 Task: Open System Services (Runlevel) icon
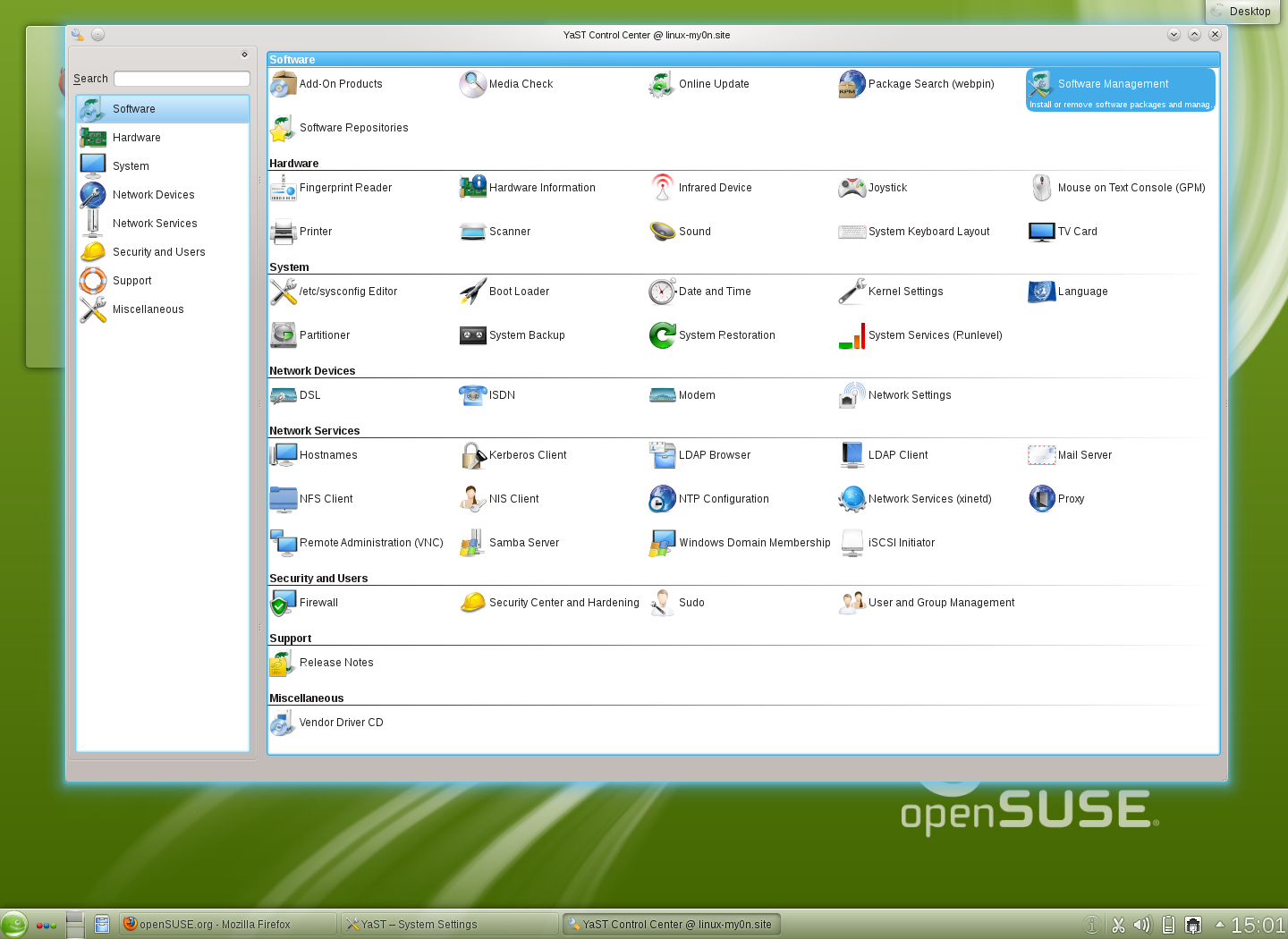(852, 335)
